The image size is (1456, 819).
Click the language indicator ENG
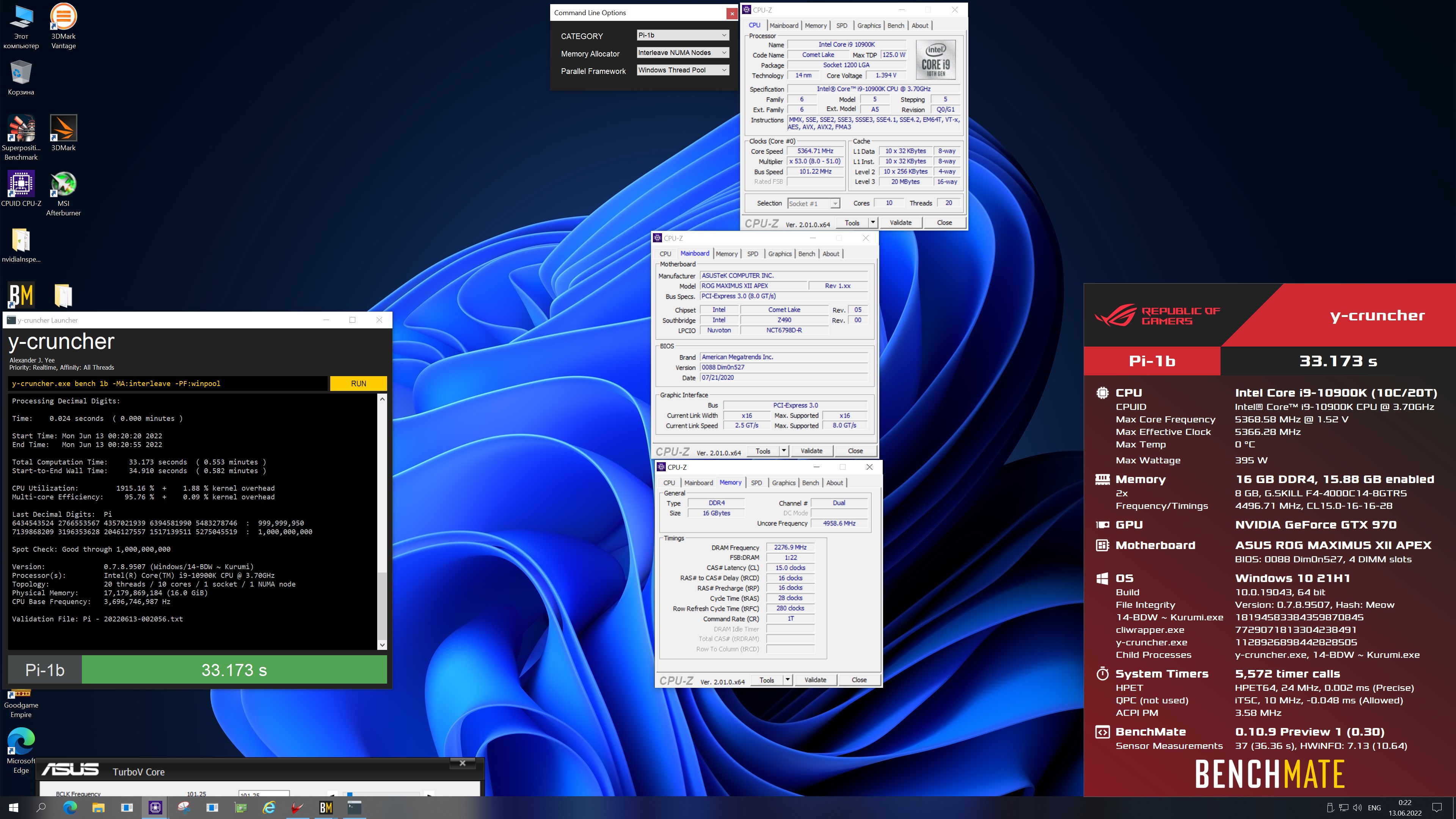pos(1374,808)
